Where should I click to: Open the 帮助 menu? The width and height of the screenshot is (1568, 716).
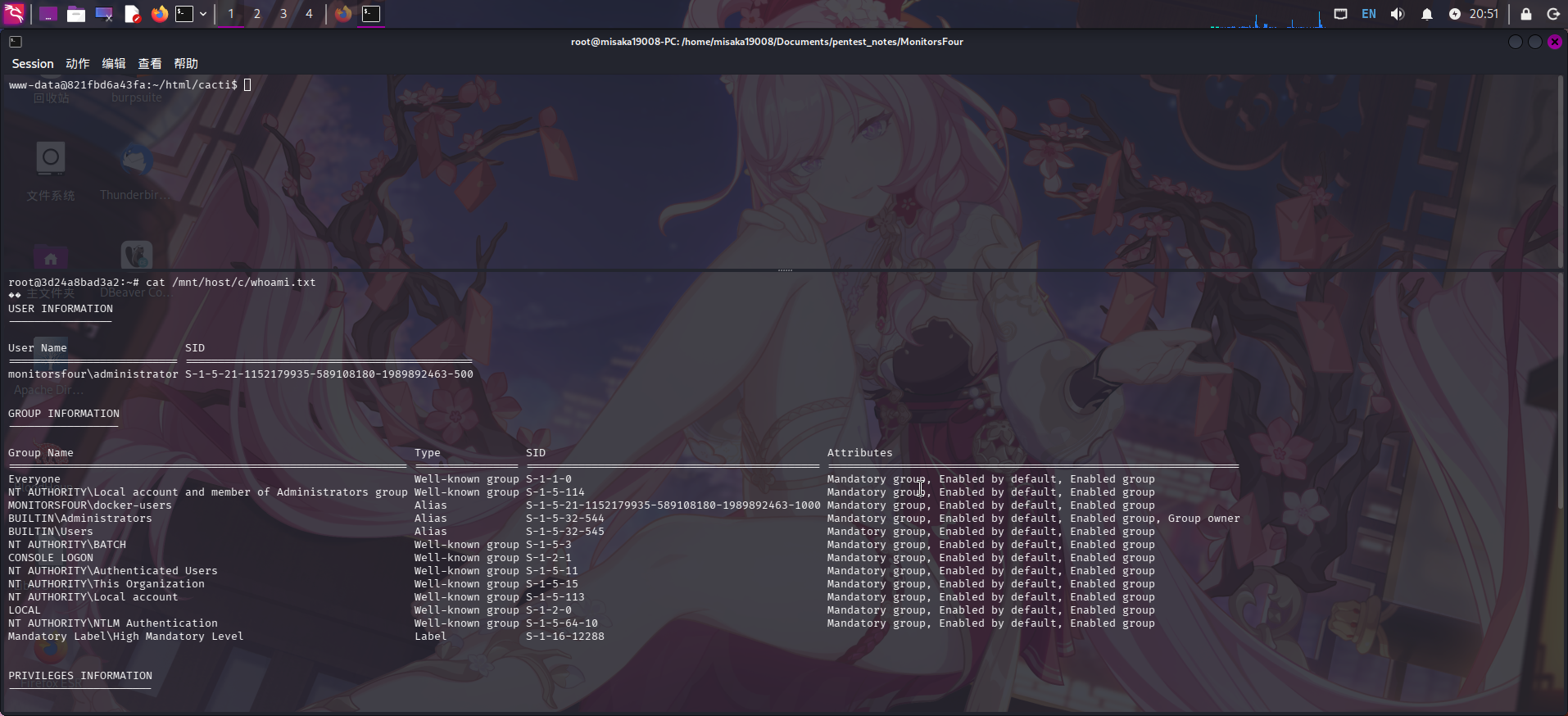click(x=186, y=64)
